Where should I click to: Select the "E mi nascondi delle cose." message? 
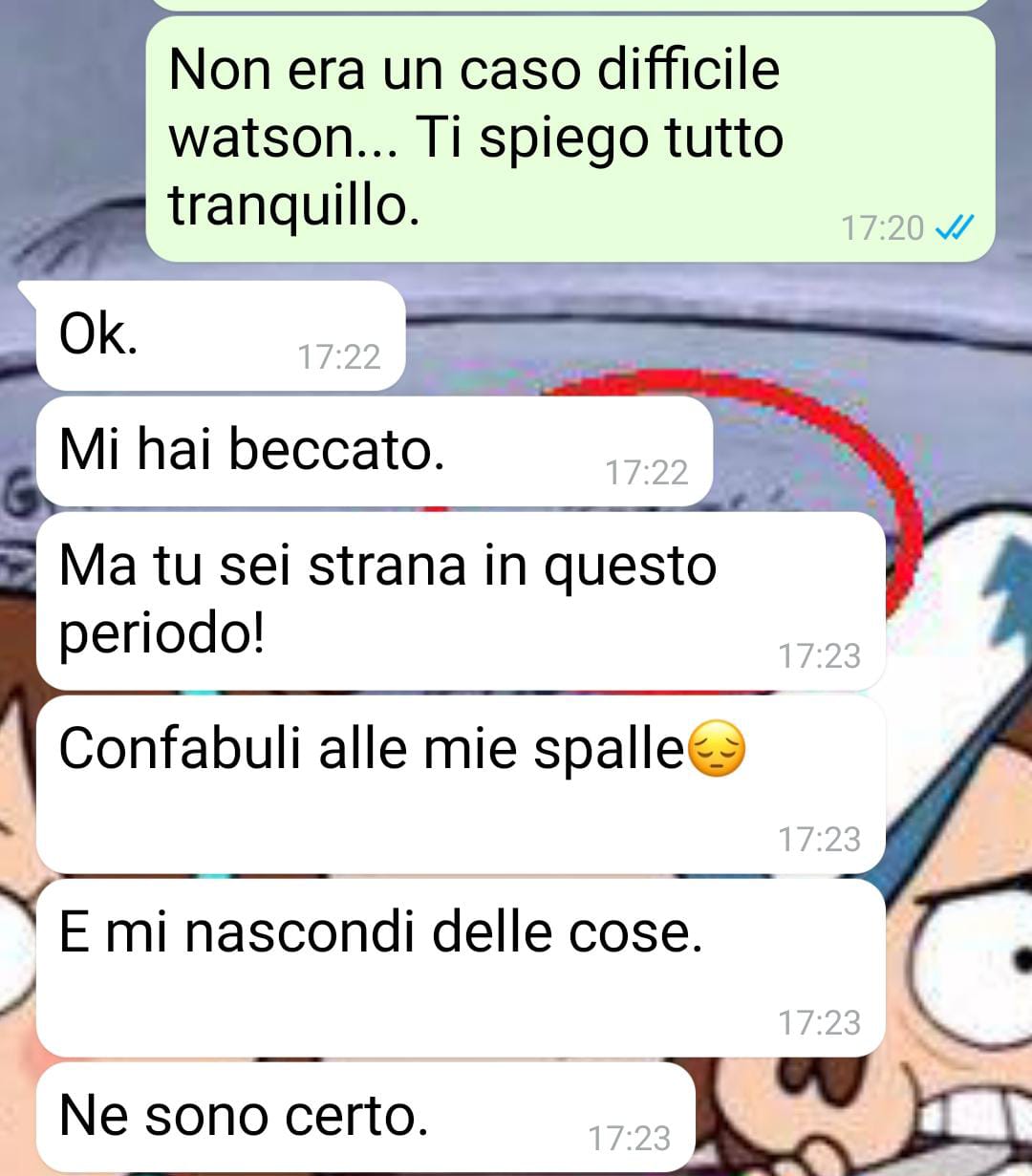[461, 968]
